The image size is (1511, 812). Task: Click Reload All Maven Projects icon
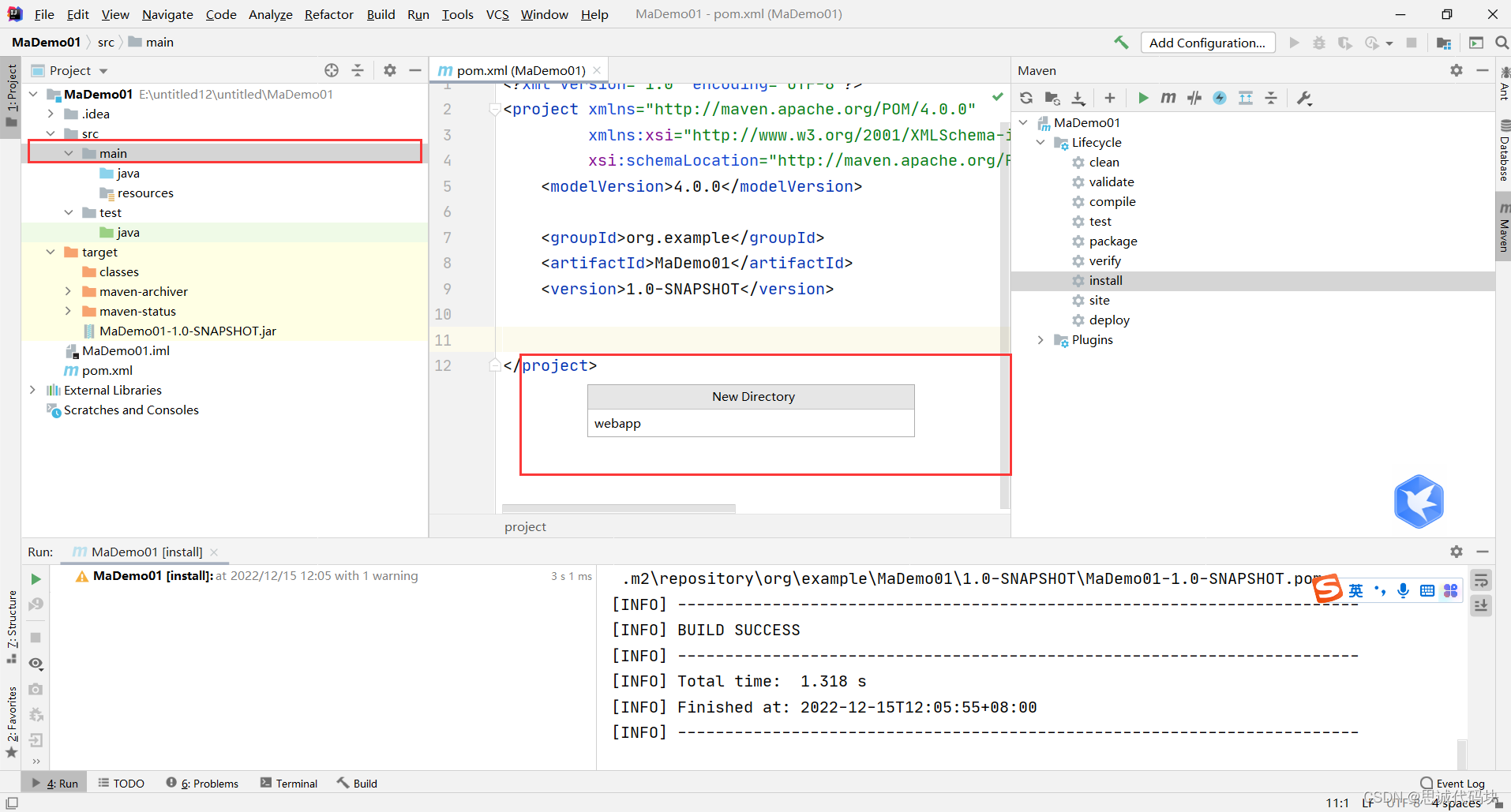1026,98
